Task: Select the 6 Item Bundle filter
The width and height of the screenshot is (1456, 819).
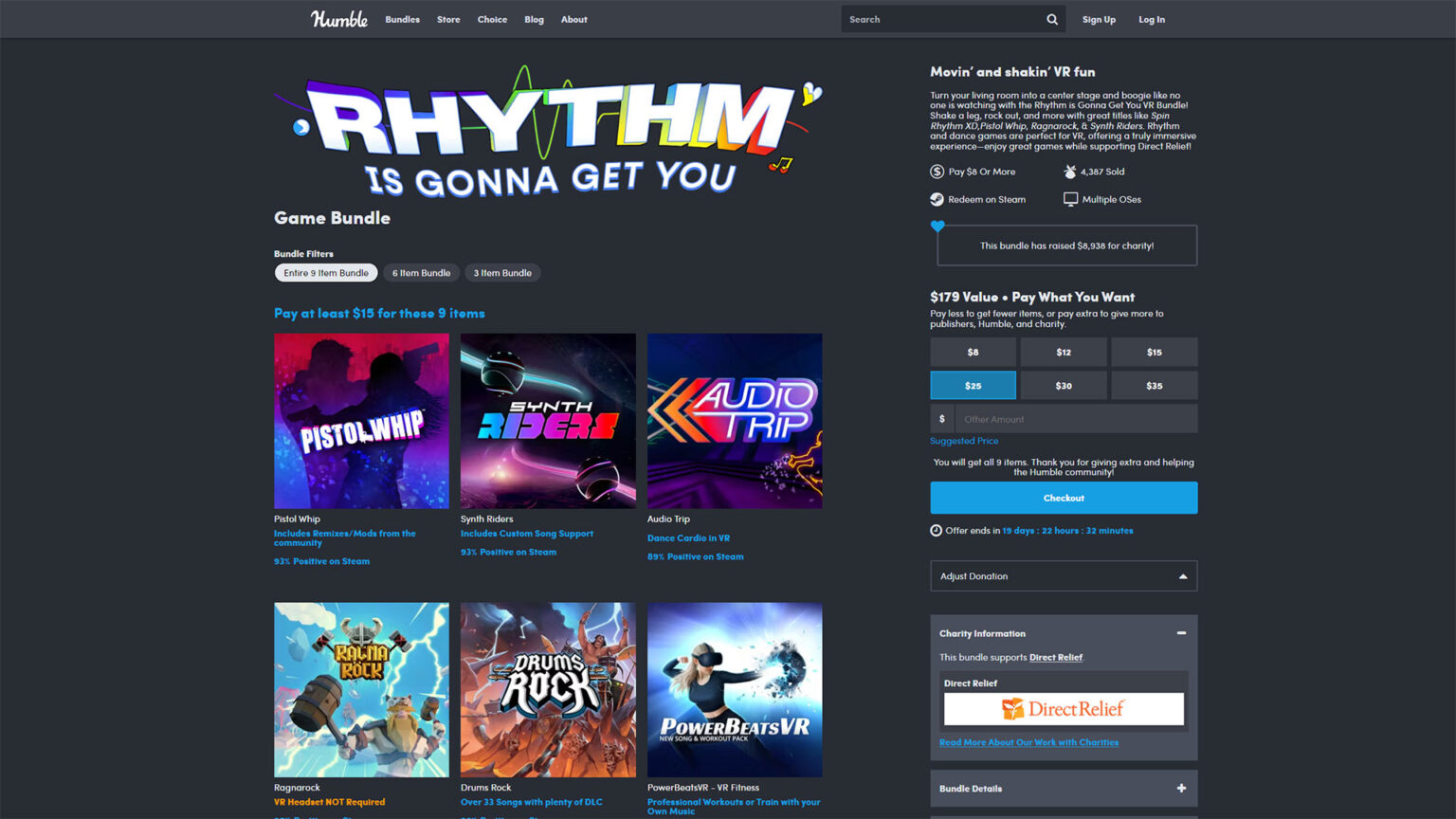Action: [x=421, y=273]
